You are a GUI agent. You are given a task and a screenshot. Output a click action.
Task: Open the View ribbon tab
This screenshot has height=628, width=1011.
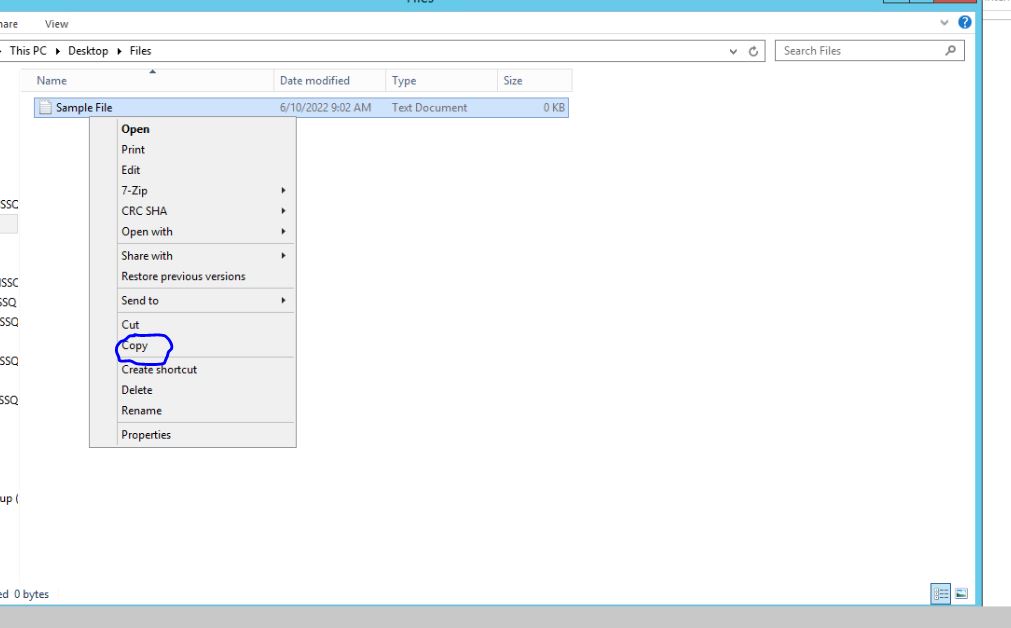(57, 24)
